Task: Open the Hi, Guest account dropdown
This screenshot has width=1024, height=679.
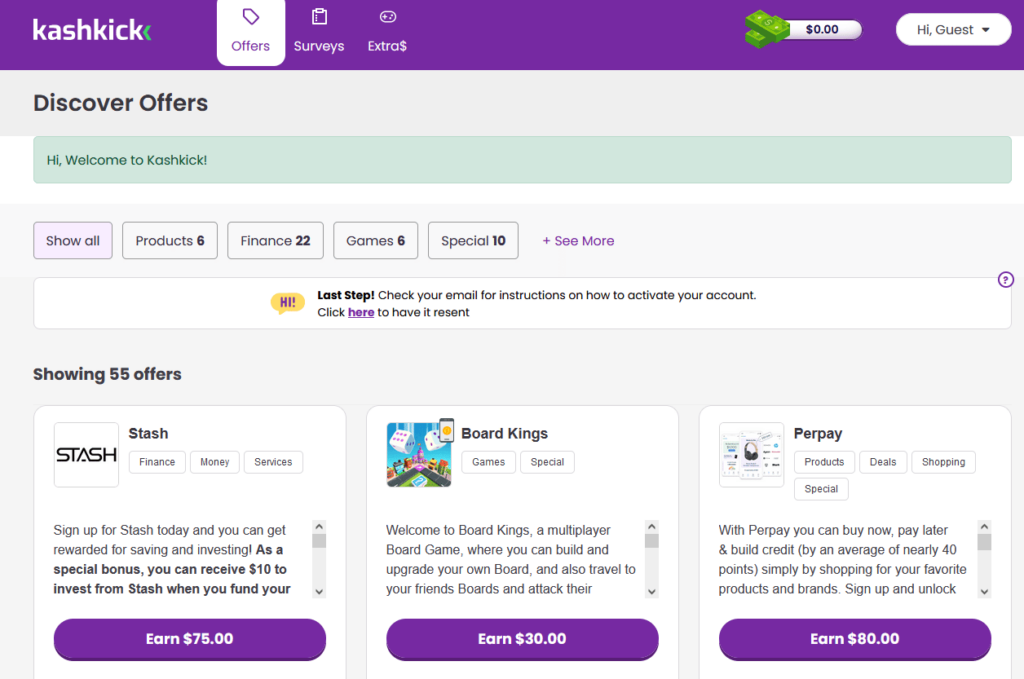Action: pyautogui.click(x=953, y=29)
